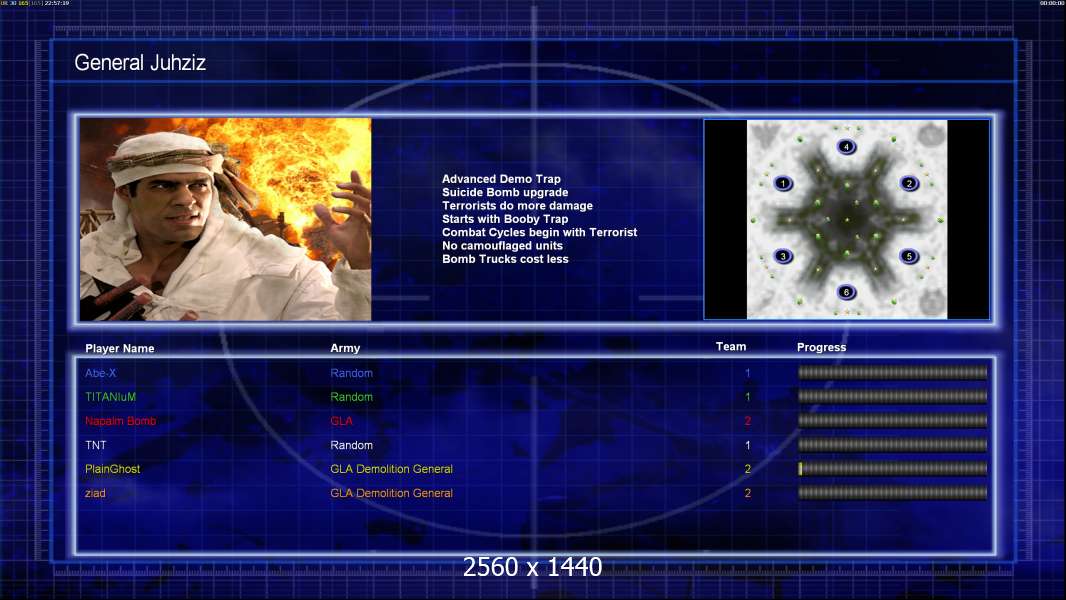This screenshot has width=1066, height=600.
Task: Select player name TITANIuM
Action: [110, 397]
